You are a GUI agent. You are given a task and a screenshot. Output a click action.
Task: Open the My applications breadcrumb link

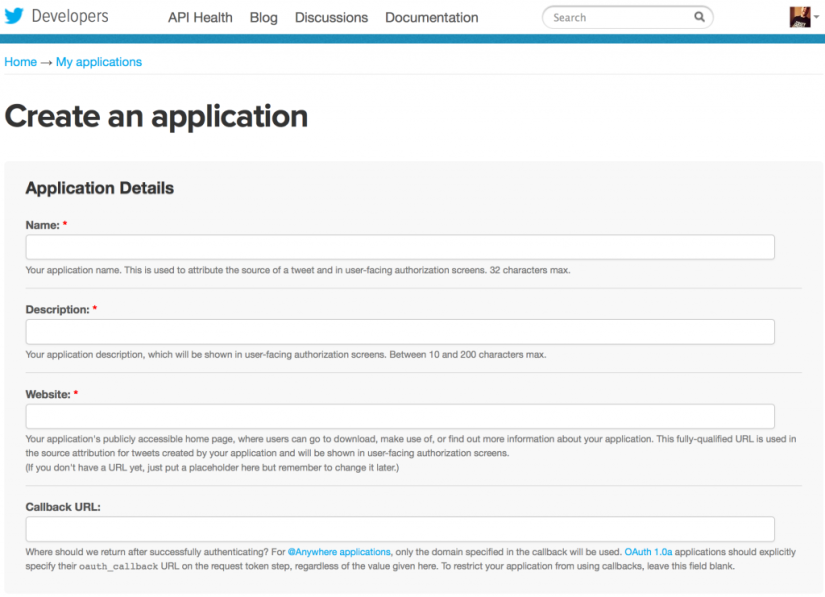pyautogui.click(x=98, y=62)
